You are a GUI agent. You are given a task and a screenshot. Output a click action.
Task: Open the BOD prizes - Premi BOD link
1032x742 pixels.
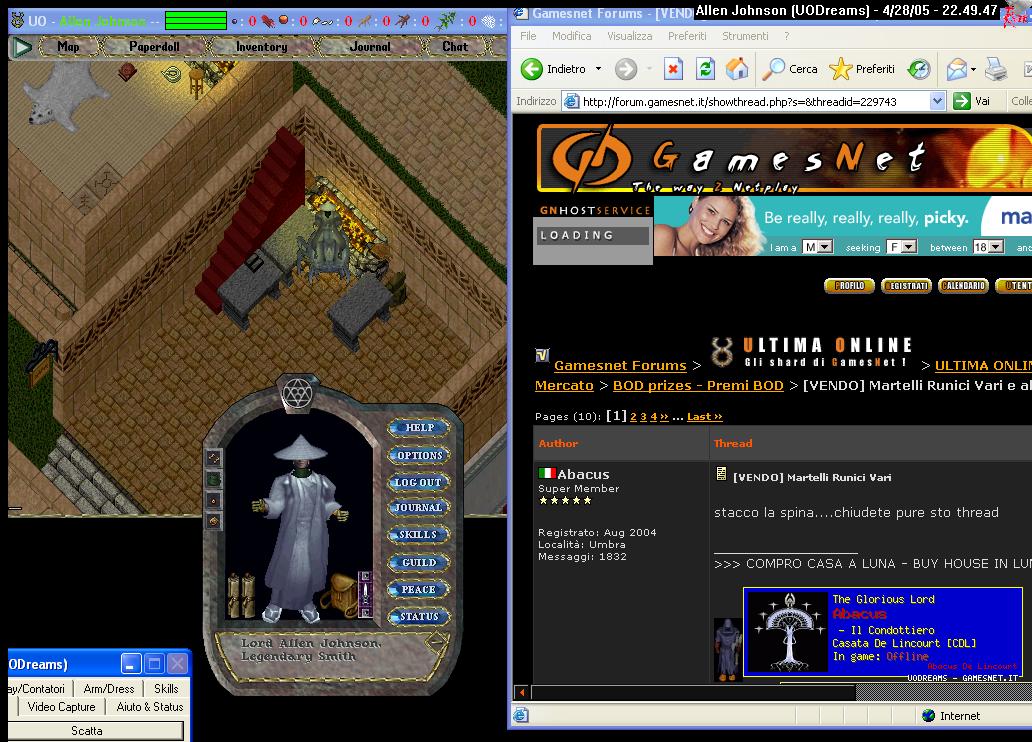click(698, 386)
